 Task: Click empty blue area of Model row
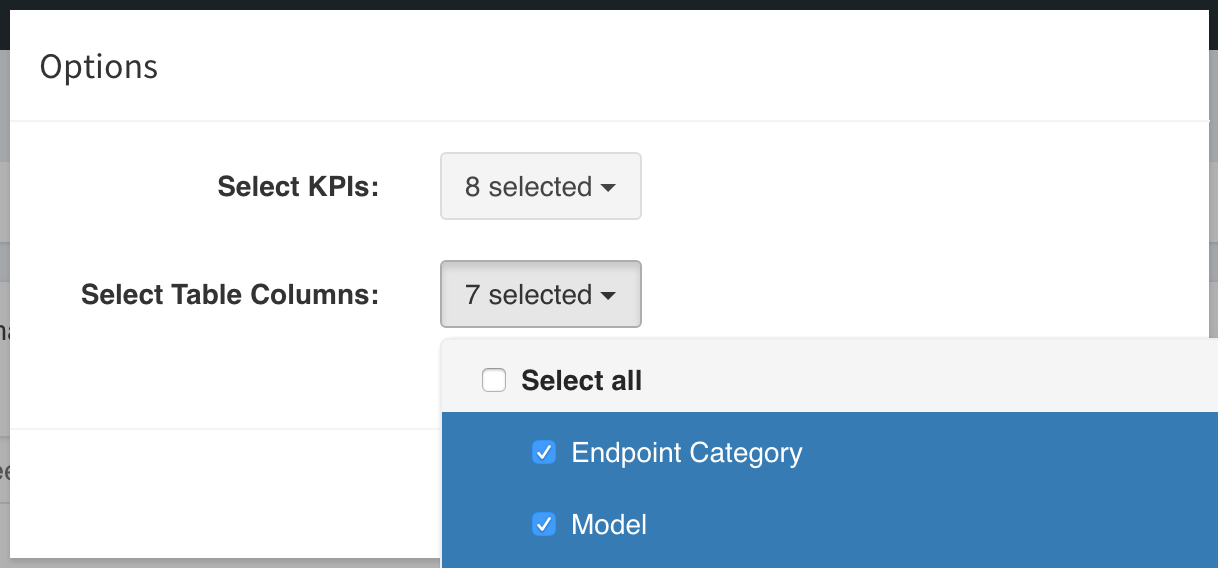coord(930,524)
